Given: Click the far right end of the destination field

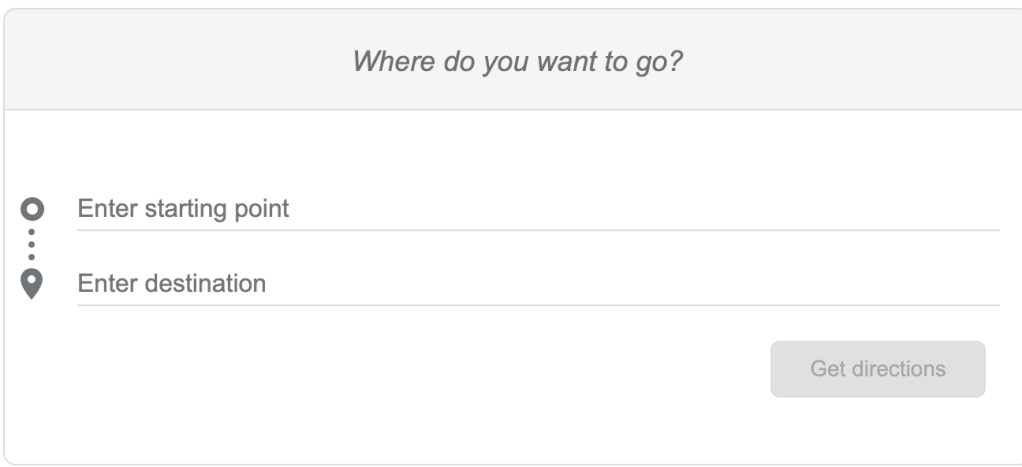Looking at the screenshot, I should (x=985, y=284).
